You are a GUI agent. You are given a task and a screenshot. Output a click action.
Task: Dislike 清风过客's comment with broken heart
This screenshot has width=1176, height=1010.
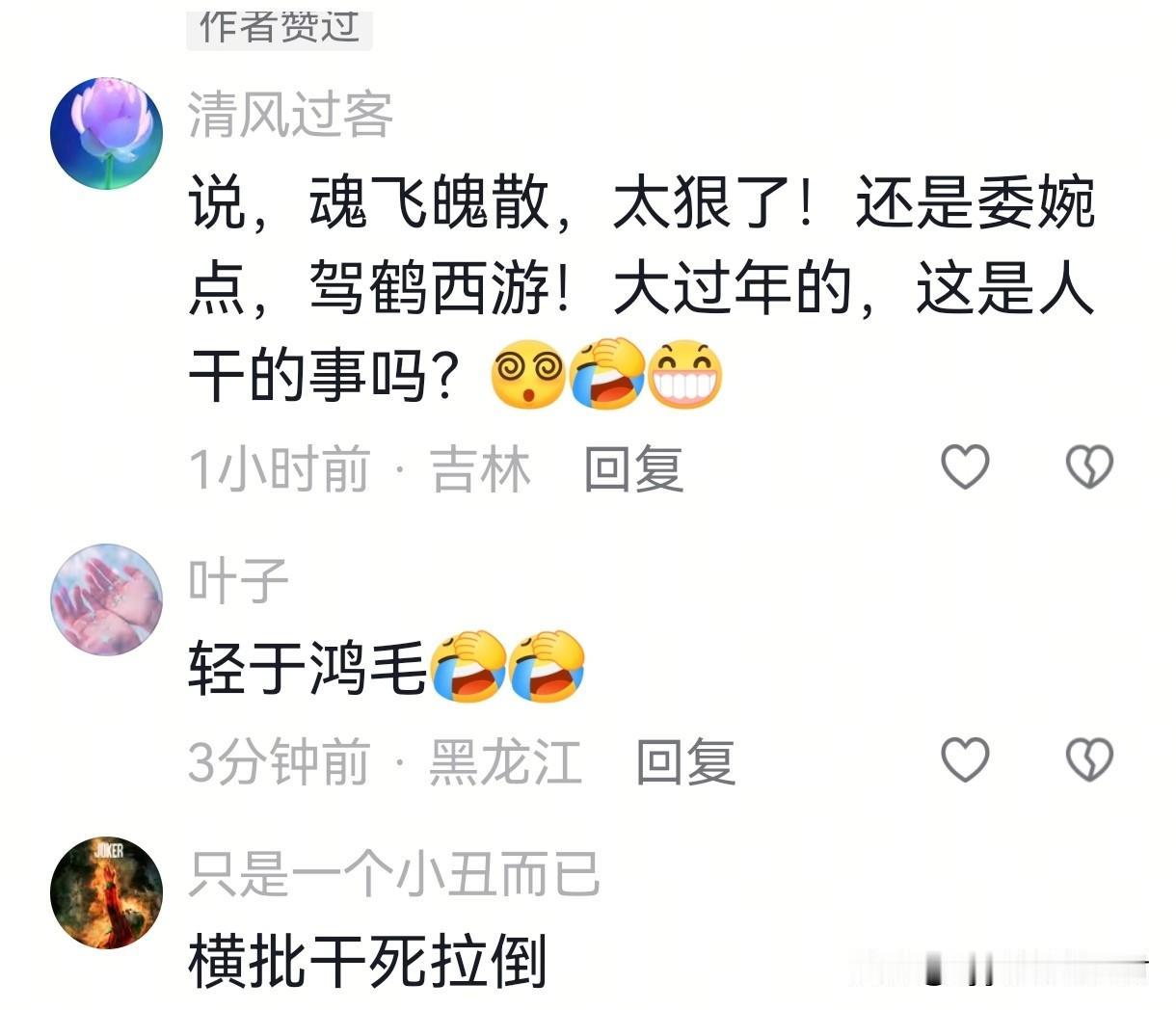point(1089,467)
